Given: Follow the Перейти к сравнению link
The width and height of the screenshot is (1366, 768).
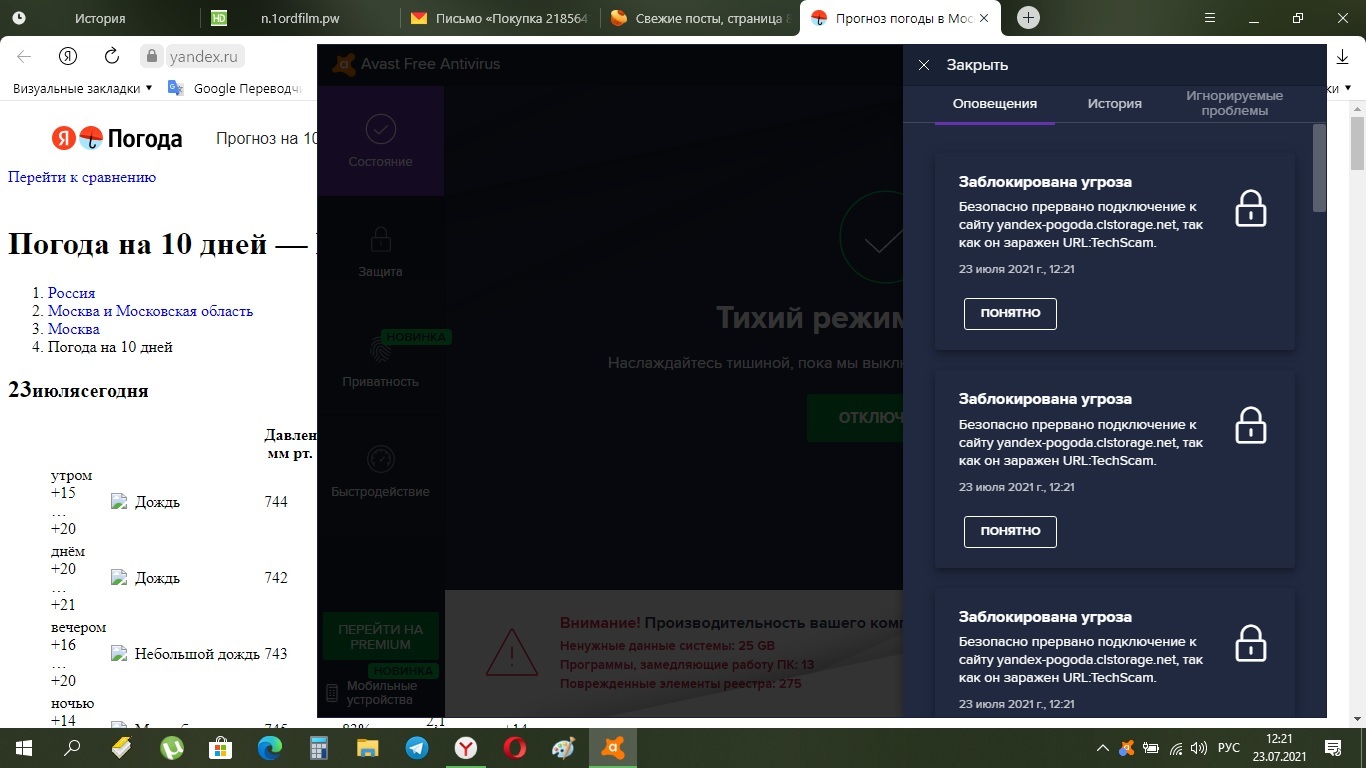Looking at the screenshot, I should (82, 177).
